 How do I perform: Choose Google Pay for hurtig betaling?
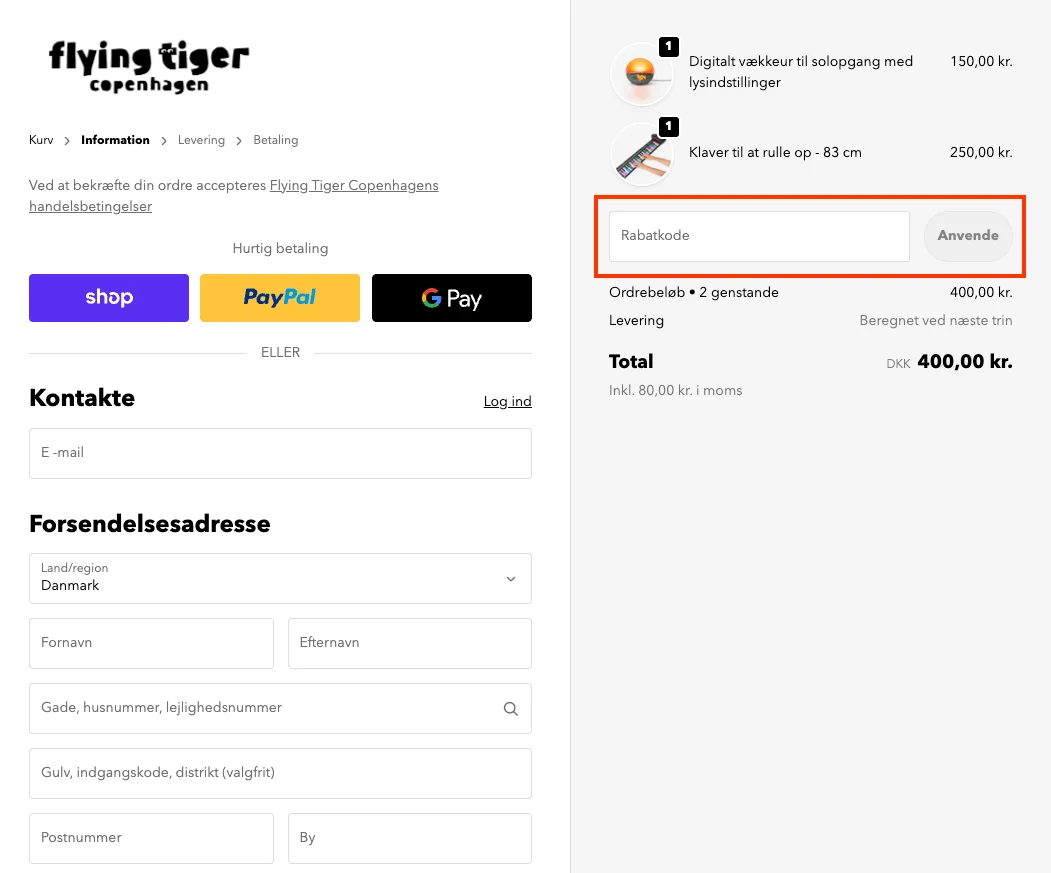451,297
